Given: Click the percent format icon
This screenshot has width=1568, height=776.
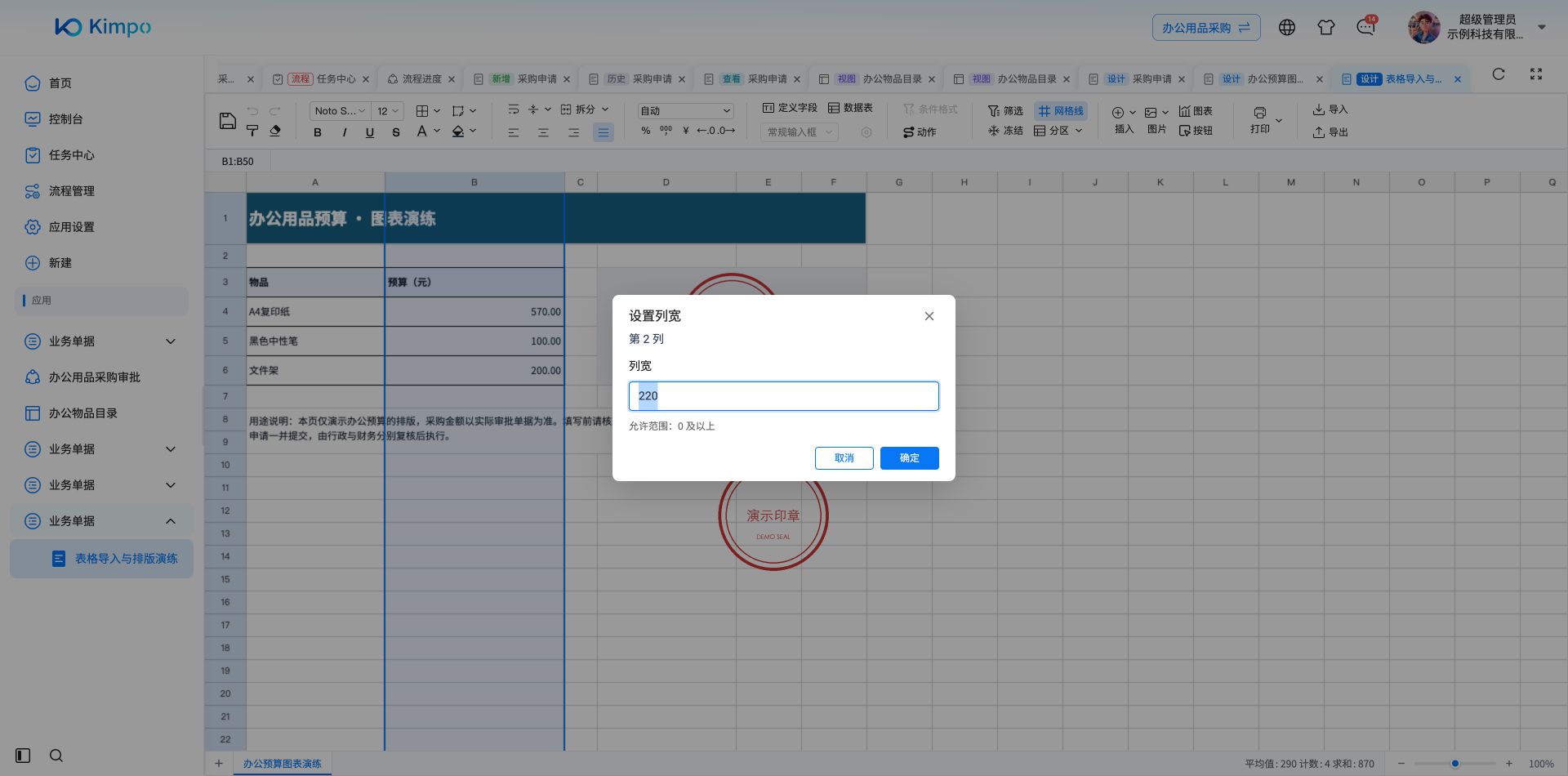Looking at the screenshot, I should [646, 131].
